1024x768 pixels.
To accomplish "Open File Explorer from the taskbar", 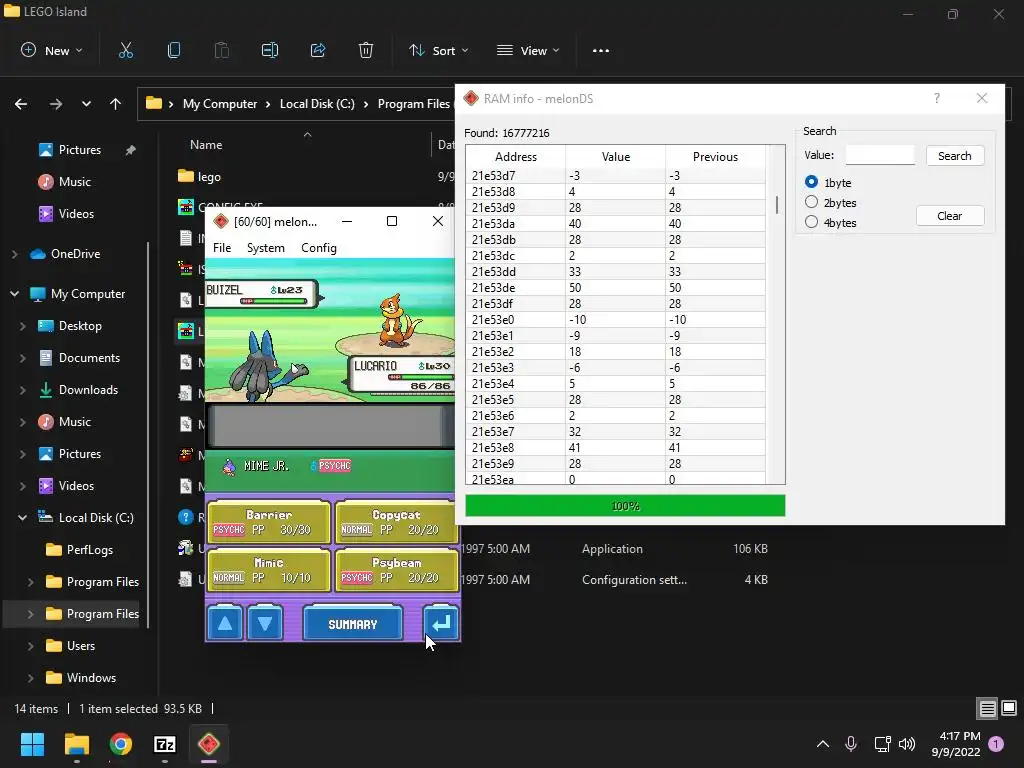I will [76, 744].
